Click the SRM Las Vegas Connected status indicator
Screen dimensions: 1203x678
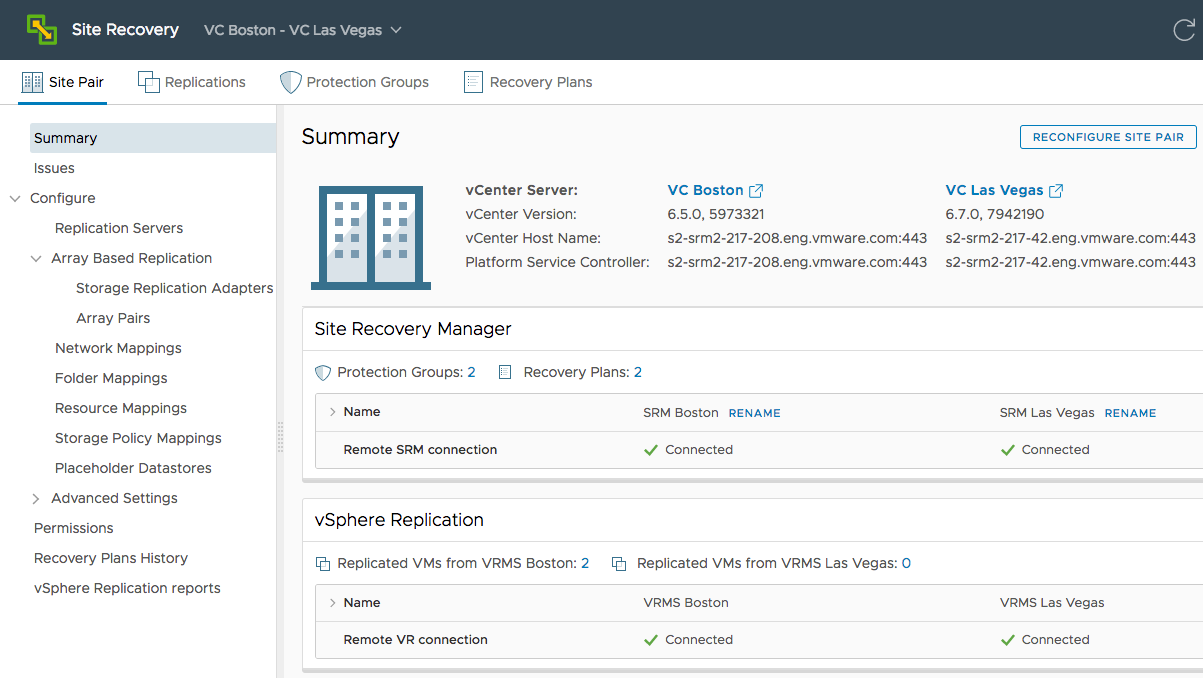[x=1007, y=449]
